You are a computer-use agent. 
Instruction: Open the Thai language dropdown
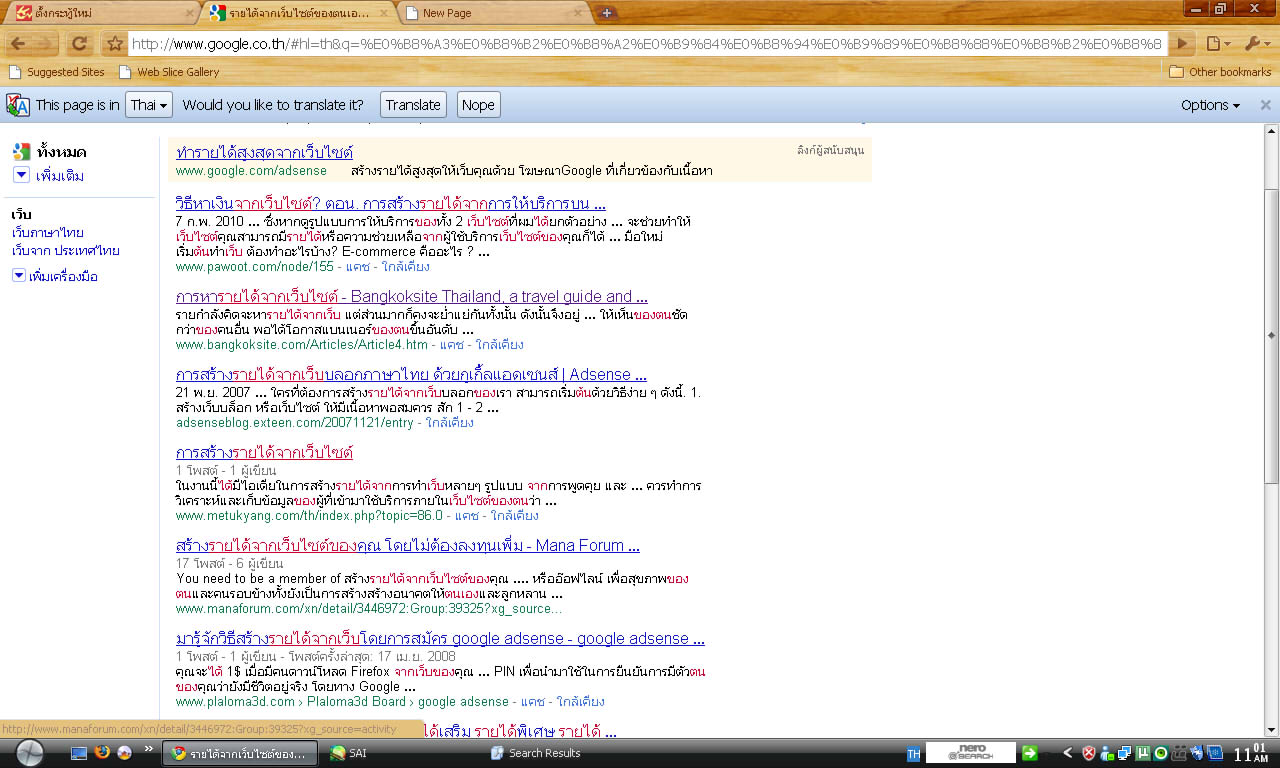tap(149, 105)
